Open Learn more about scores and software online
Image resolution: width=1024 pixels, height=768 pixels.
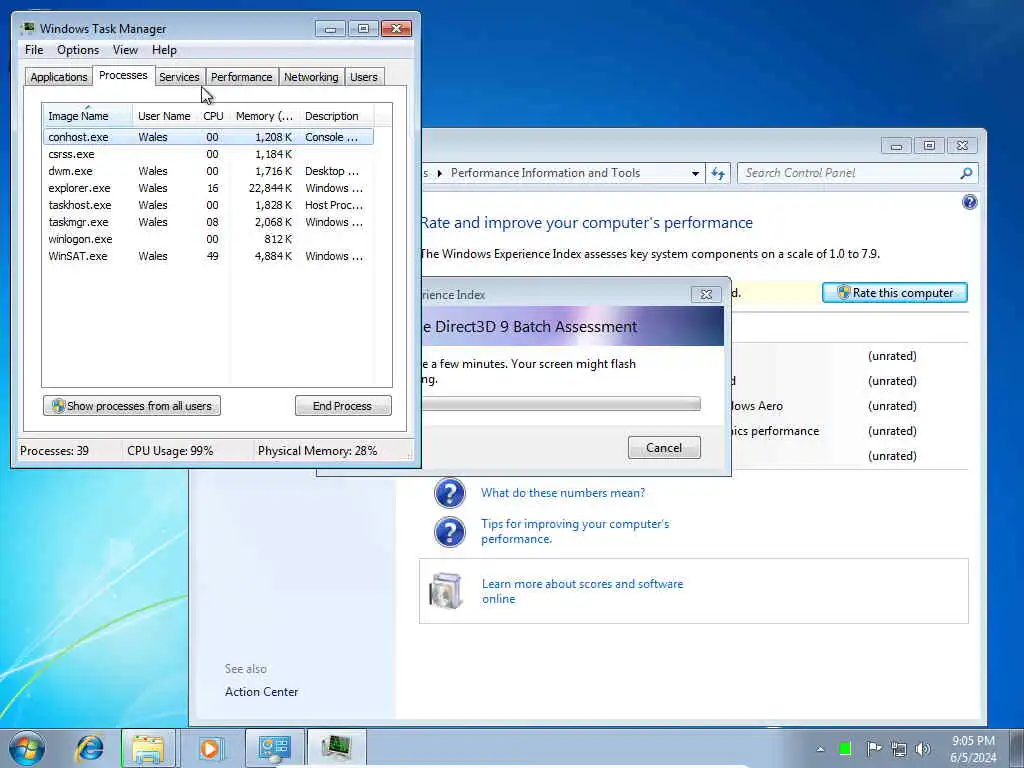click(x=582, y=592)
